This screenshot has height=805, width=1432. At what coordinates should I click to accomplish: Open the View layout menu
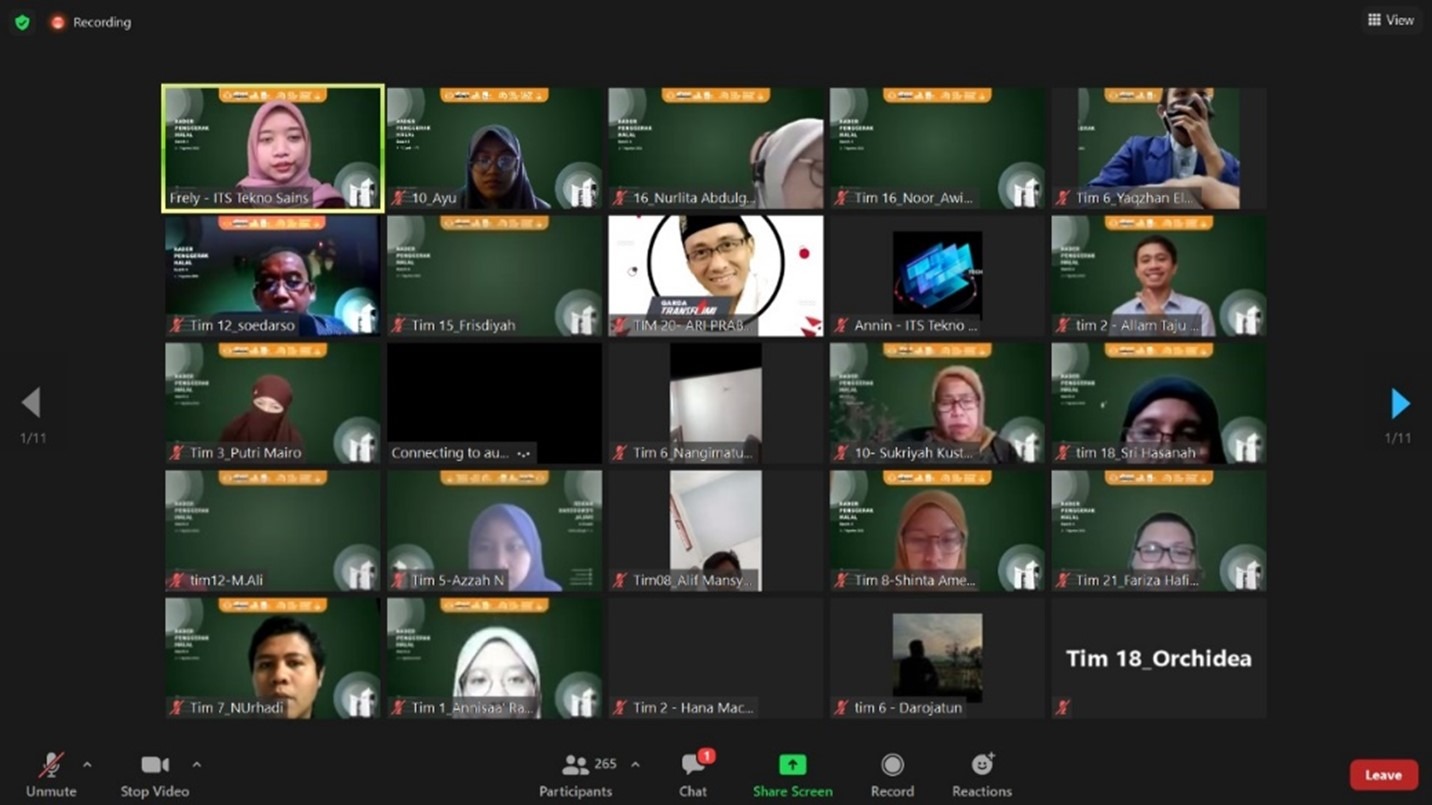(x=1391, y=20)
